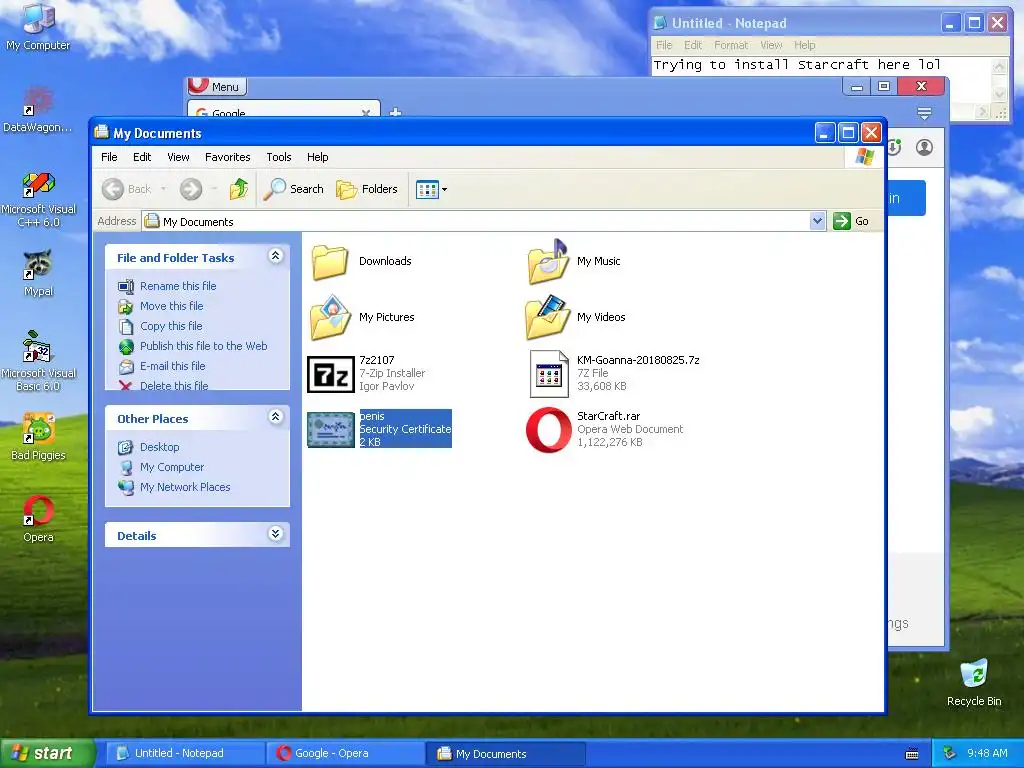
Task: Switch to Untitled - Notepad taskbar button
Action: (183, 754)
